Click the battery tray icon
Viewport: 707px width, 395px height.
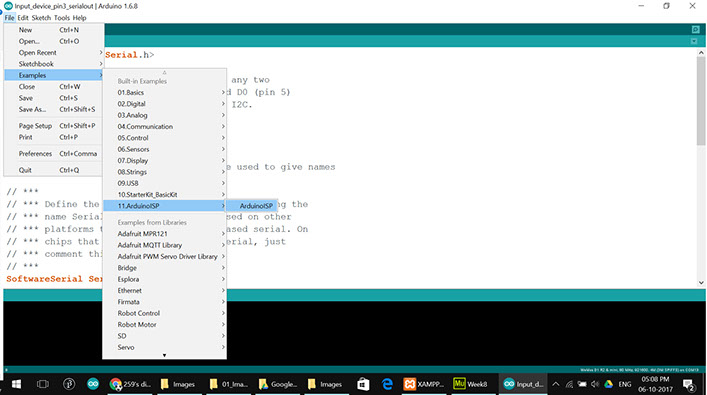coord(582,384)
